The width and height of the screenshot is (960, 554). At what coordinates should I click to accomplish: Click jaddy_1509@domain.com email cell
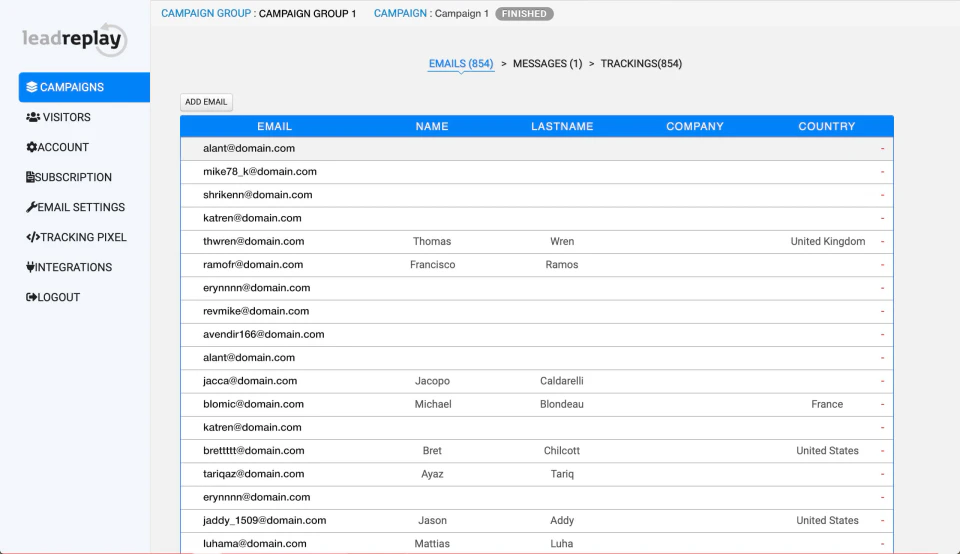264,520
